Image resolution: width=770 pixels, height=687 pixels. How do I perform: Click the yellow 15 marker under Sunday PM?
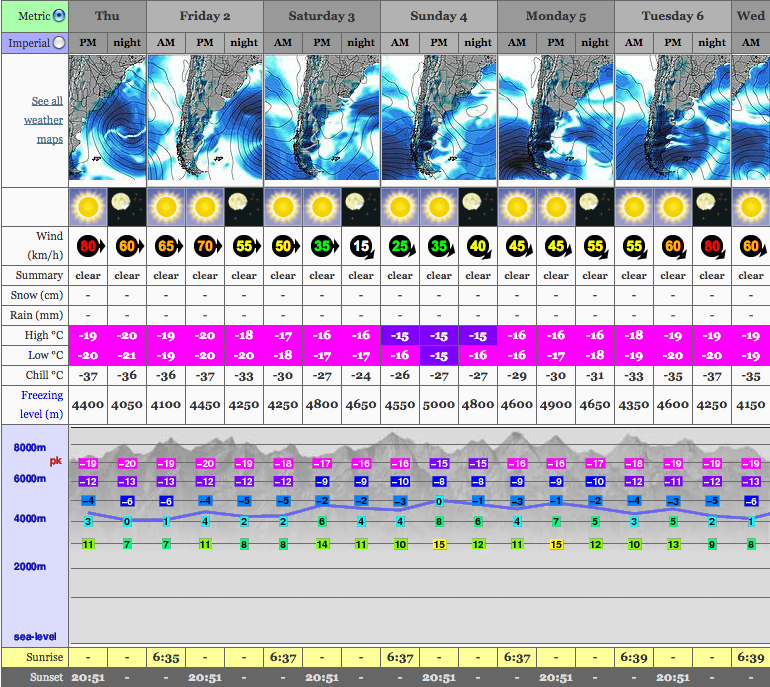click(439, 544)
